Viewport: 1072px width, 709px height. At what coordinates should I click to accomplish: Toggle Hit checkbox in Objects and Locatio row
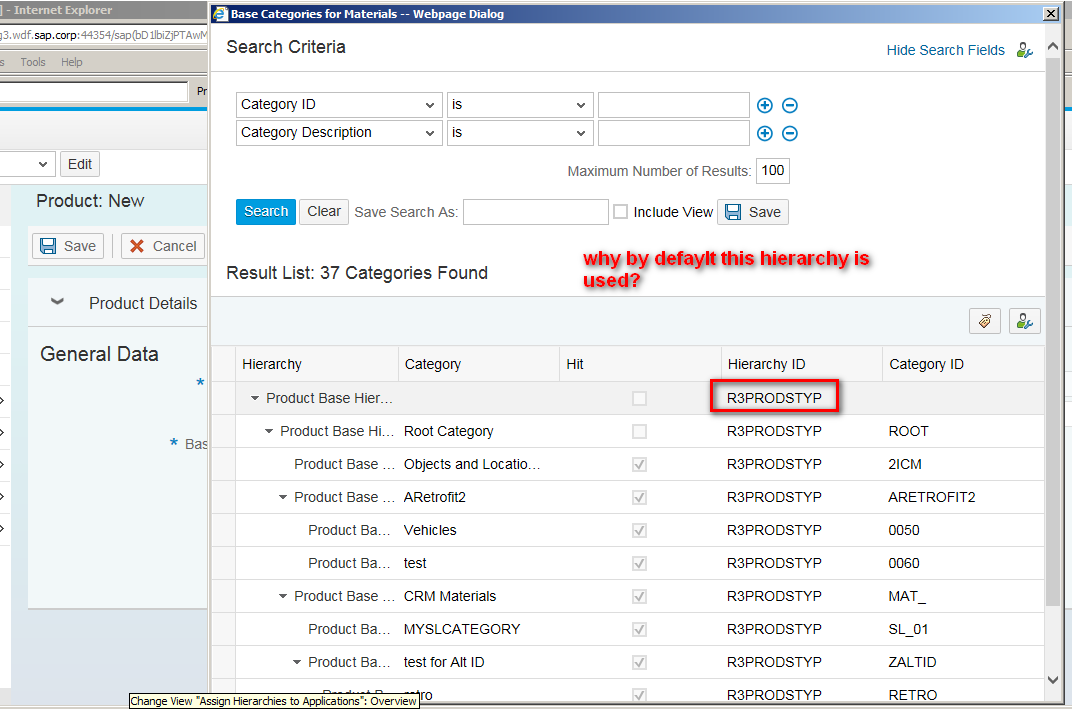pyautogui.click(x=639, y=464)
